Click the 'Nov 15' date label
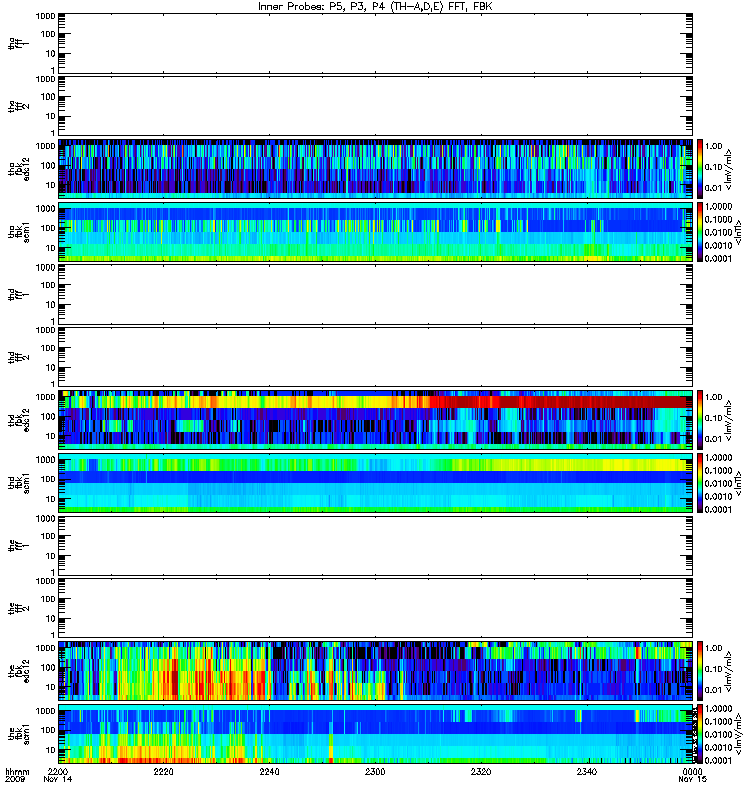Viewport: 750px width, 800px height. pos(692,779)
